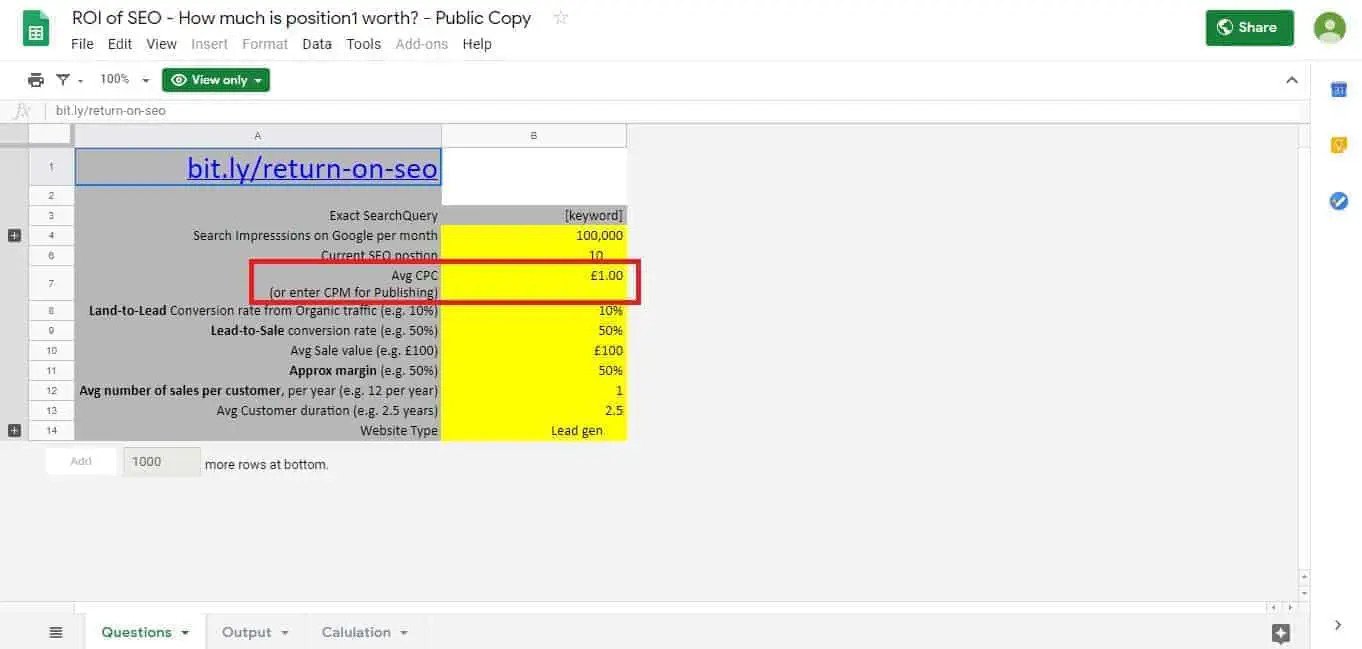
Task: Open the Insert menu
Action: pos(210,44)
